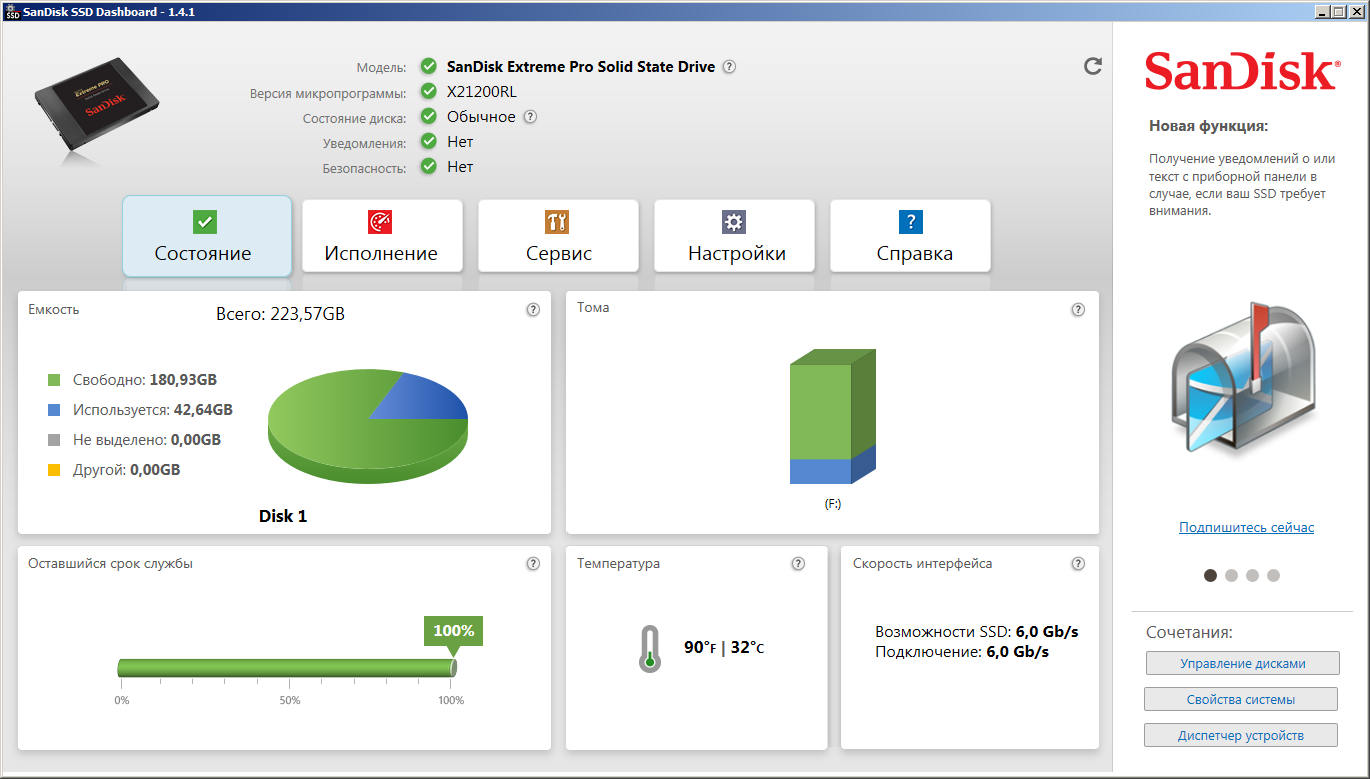Click the Температура panel help icon
Image resolution: width=1370 pixels, height=779 pixels.
click(798, 564)
